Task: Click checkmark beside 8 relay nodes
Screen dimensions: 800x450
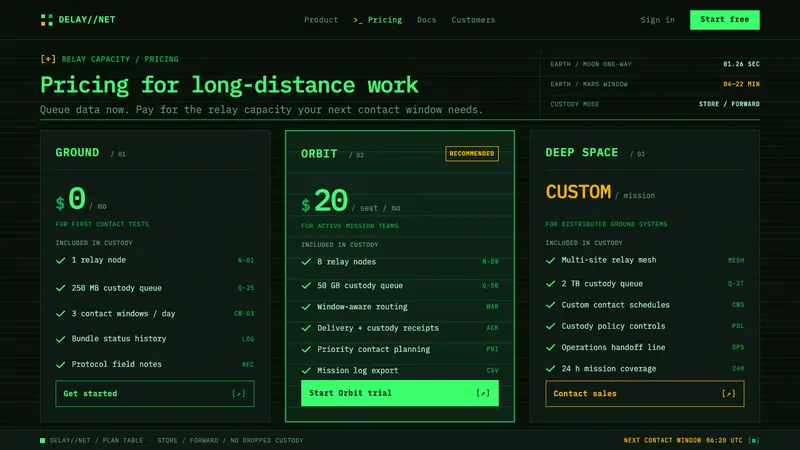Action: 306,262
